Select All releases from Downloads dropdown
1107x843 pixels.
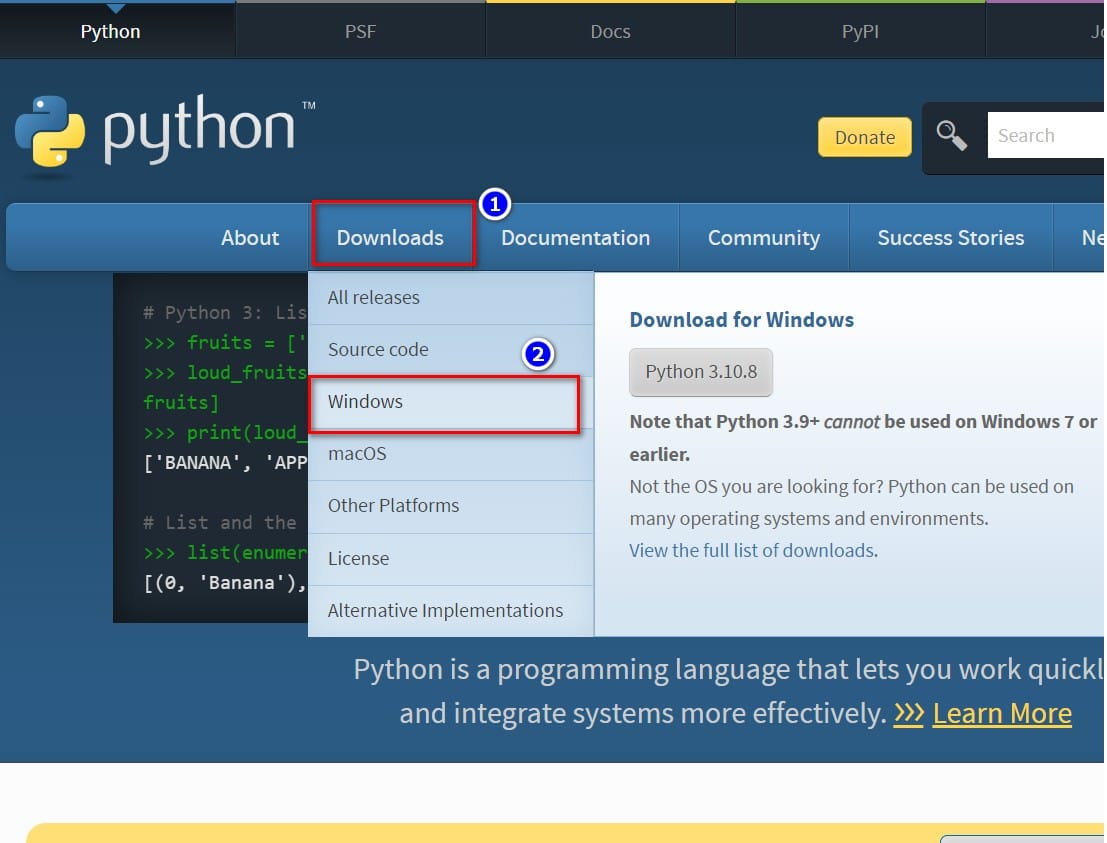pos(450,298)
